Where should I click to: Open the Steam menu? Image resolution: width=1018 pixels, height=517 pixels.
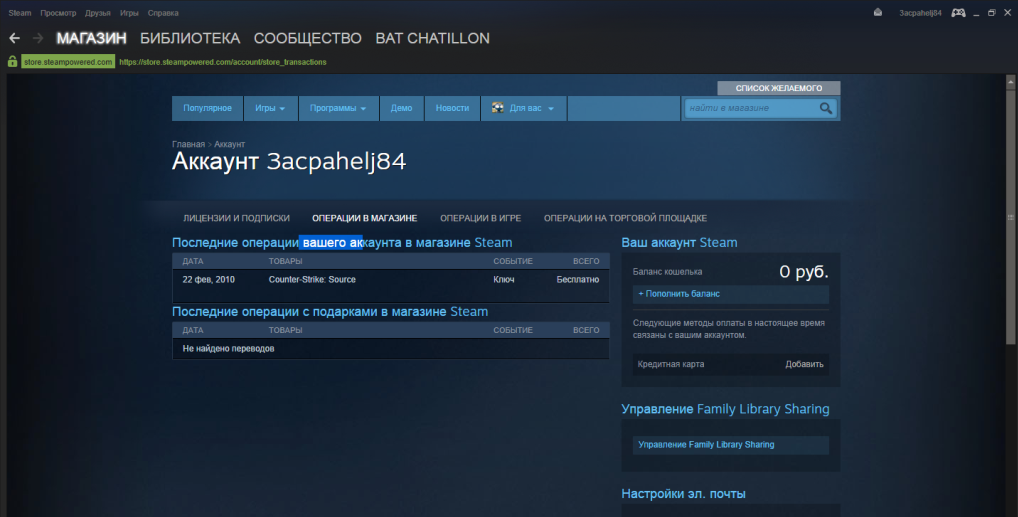click(x=19, y=13)
